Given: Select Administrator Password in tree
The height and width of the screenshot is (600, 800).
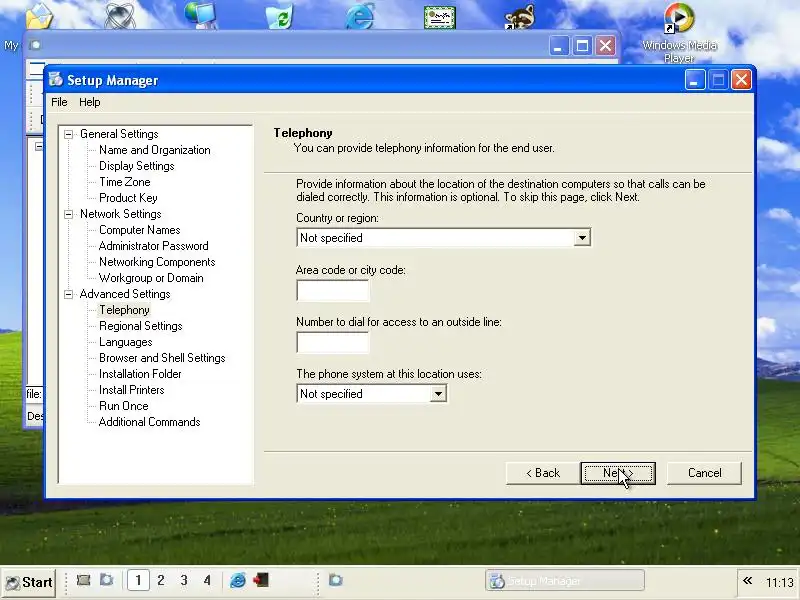Looking at the screenshot, I should pos(154,246).
